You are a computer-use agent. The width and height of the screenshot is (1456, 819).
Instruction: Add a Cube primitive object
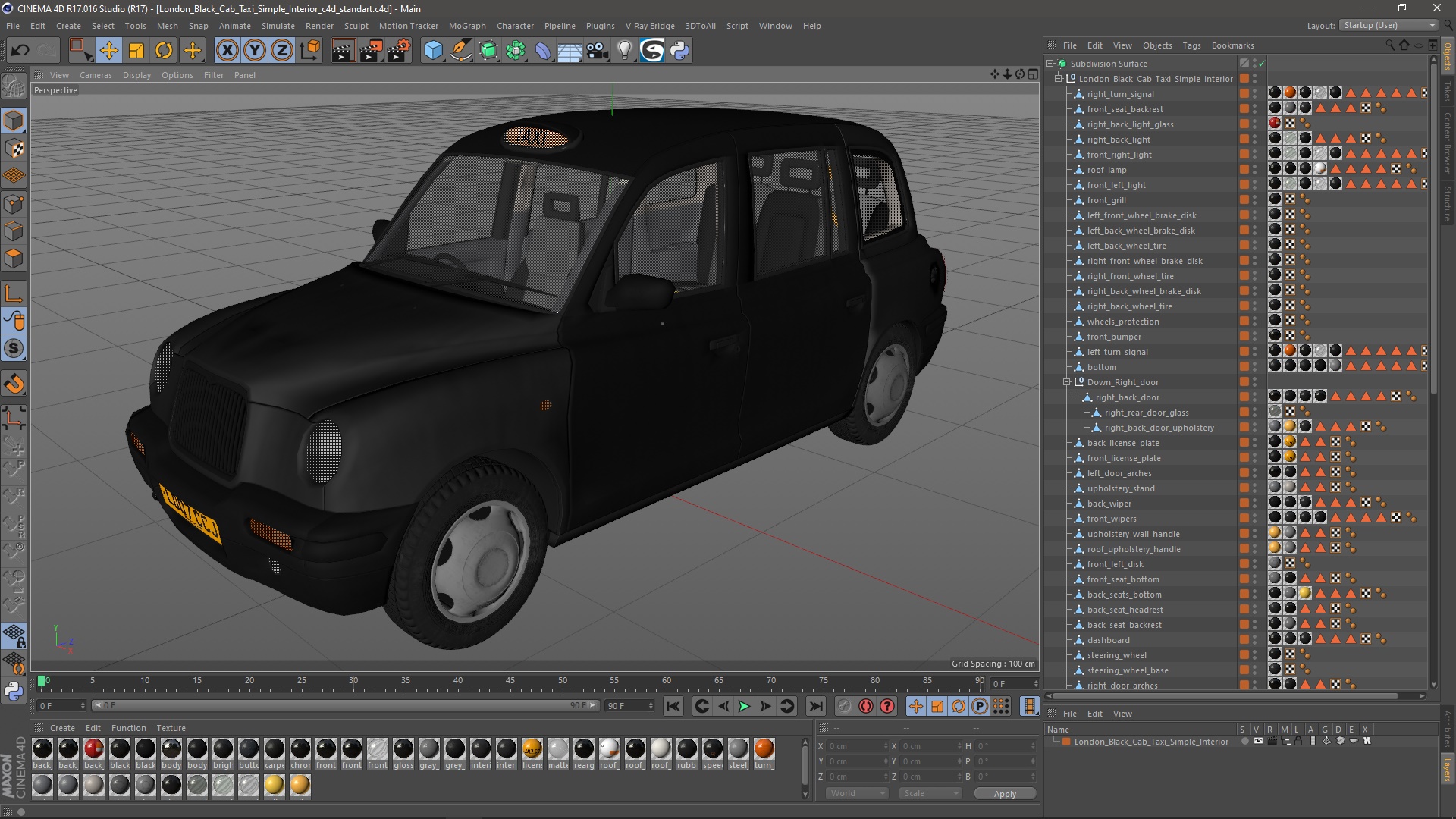point(433,51)
